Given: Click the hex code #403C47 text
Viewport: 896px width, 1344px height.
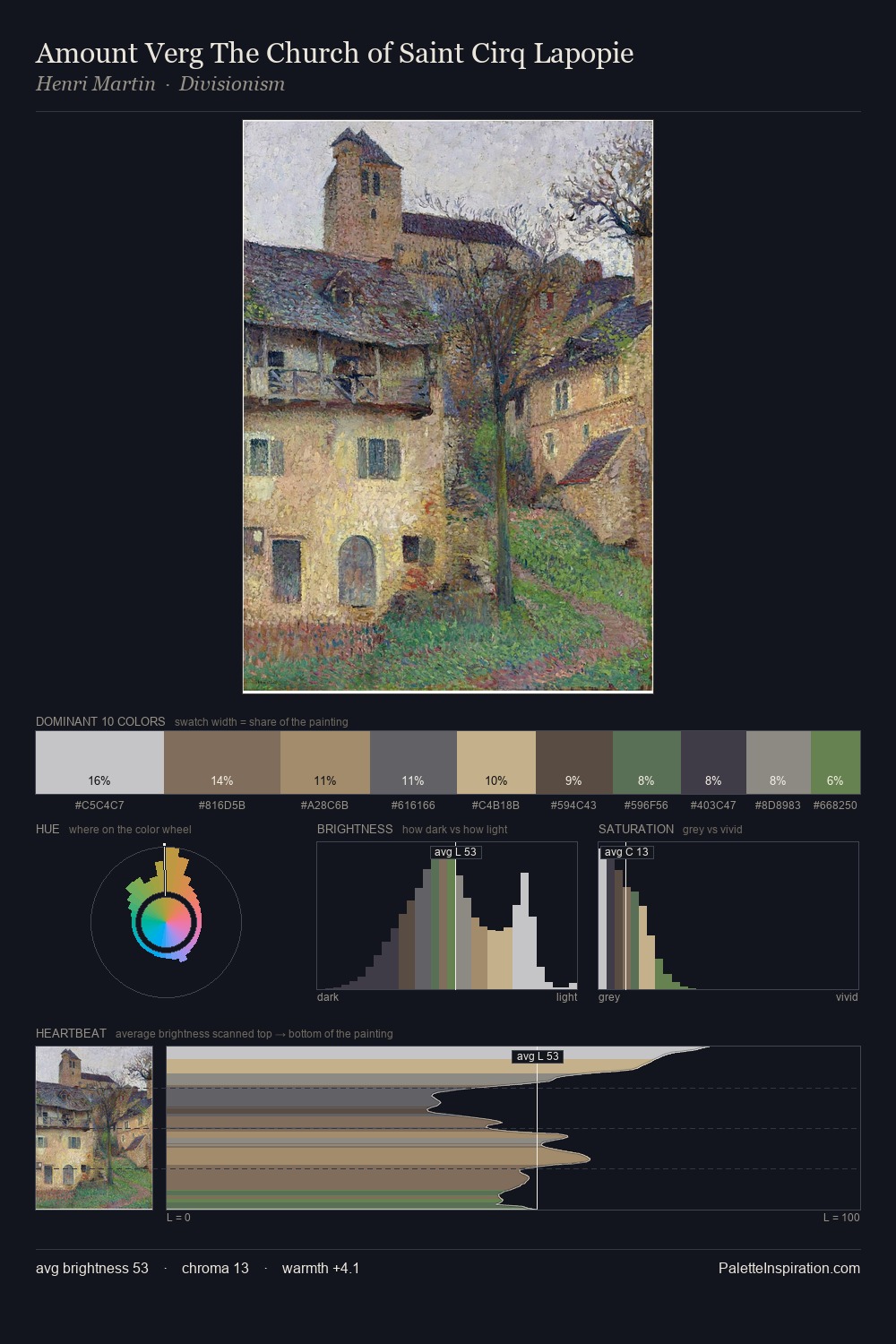Looking at the screenshot, I should (x=713, y=806).
